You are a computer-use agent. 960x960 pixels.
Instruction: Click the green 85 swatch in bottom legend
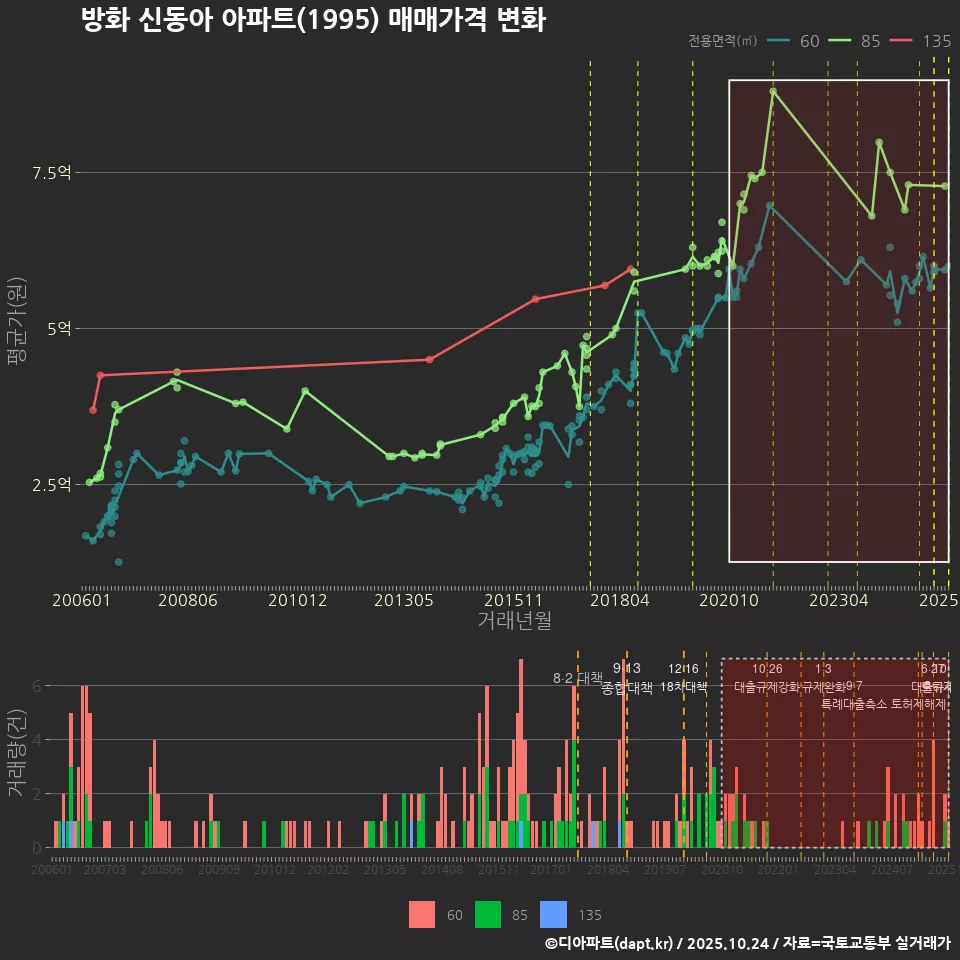(487, 914)
